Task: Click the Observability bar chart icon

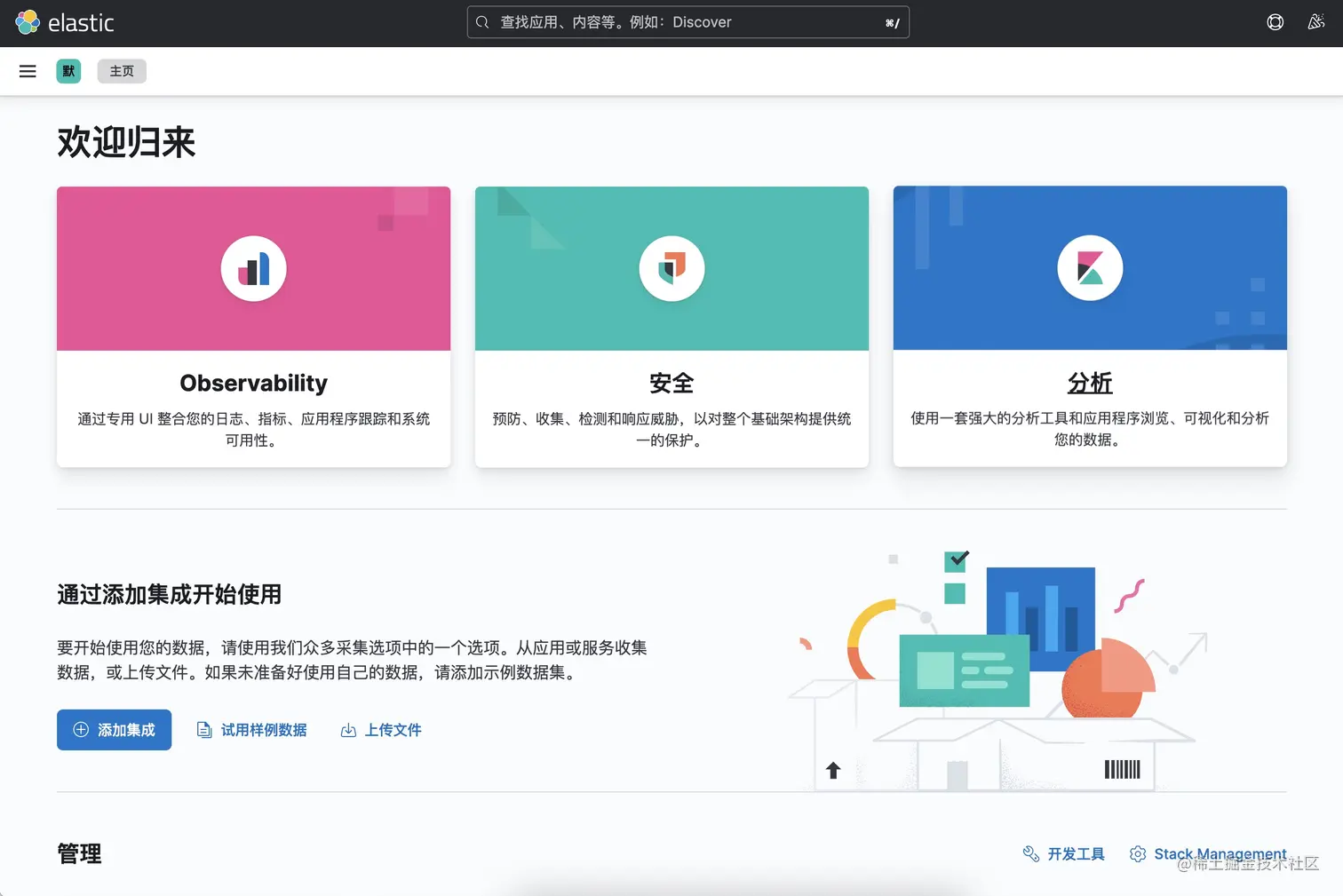Action: point(254,268)
